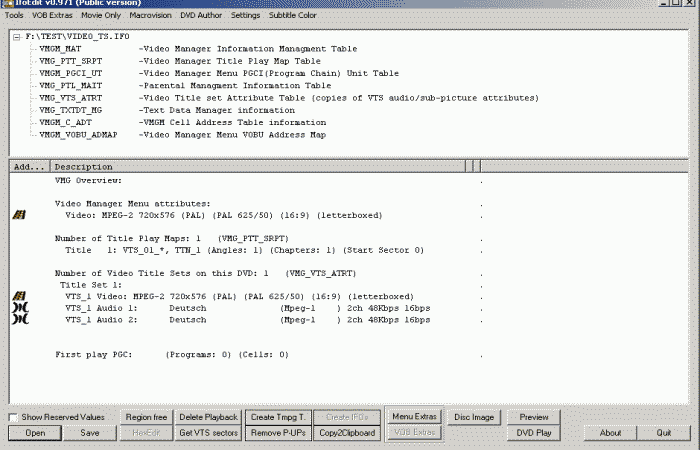The image size is (700, 450).
Task: Collapse the F:\TEST\VIDEO_TS.IFO tree root
Action: (18, 37)
